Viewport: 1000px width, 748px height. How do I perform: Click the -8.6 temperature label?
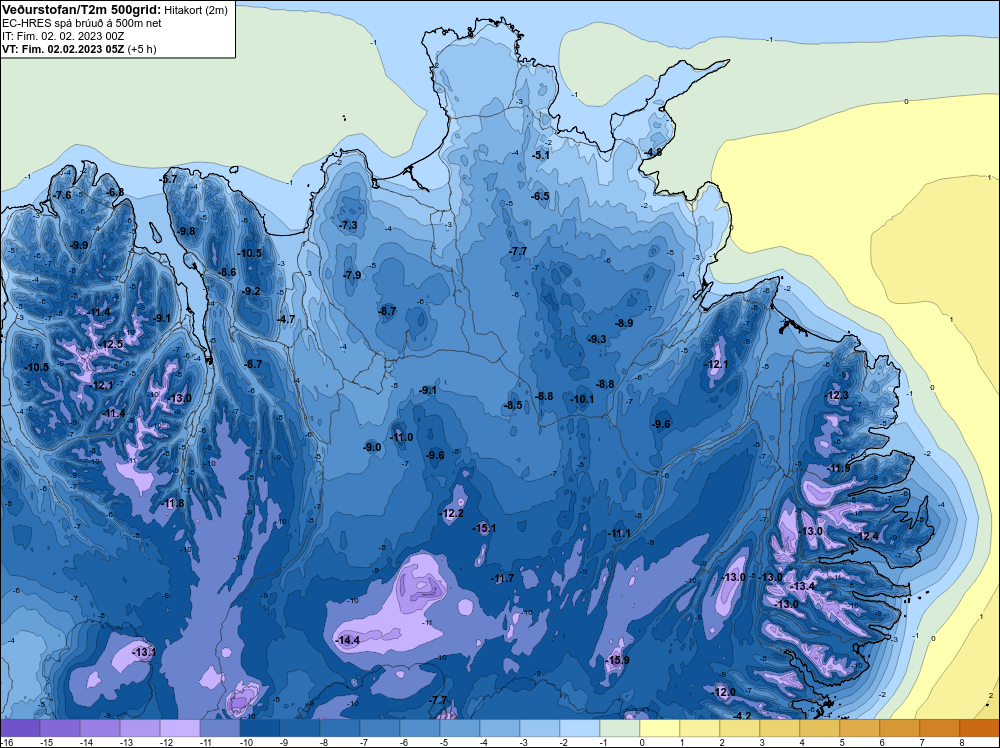pos(227,272)
